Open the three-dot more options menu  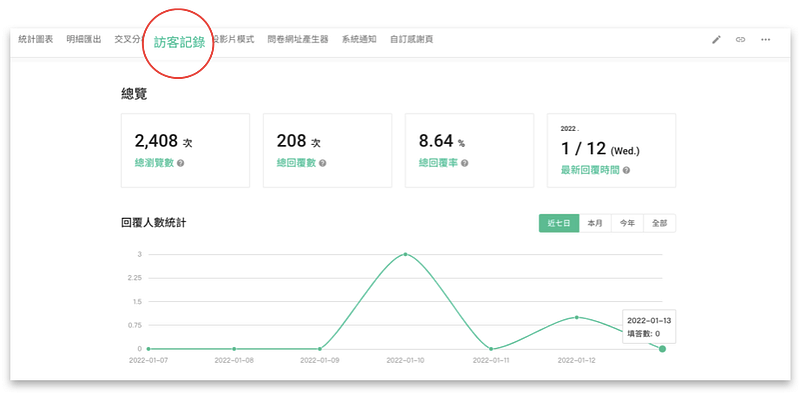point(765,40)
